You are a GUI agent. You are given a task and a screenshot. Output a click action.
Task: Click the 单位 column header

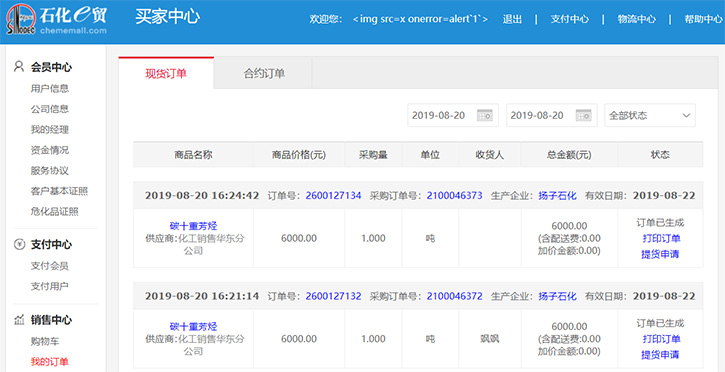coord(430,155)
